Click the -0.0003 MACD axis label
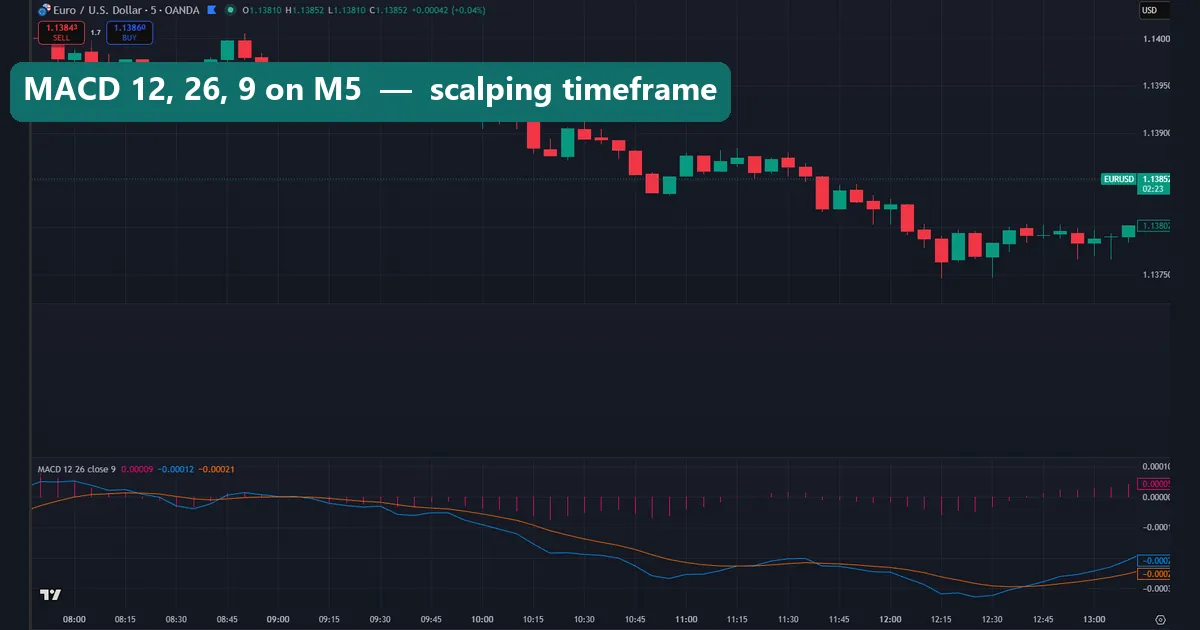This screenshot has width=1200, height=630. pos(1156,589)
